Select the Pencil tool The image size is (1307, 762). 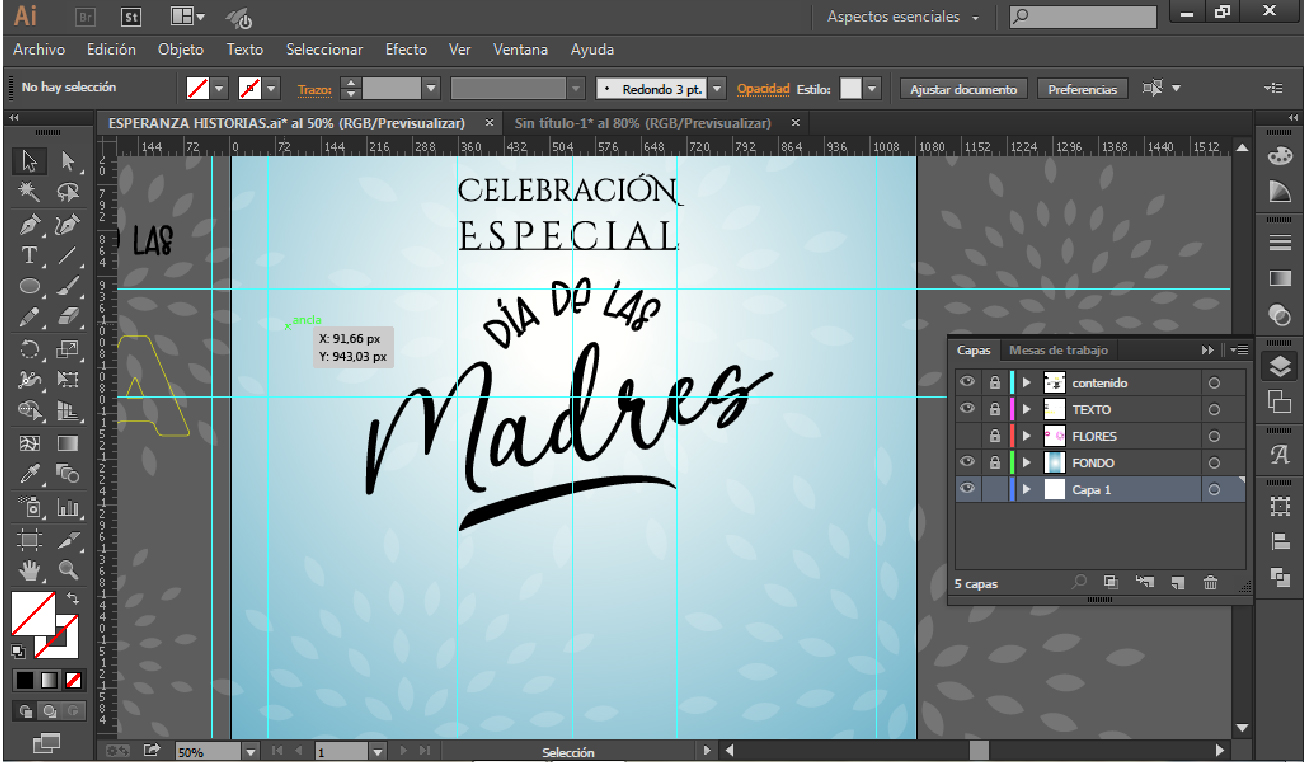(x=30, y=317)
